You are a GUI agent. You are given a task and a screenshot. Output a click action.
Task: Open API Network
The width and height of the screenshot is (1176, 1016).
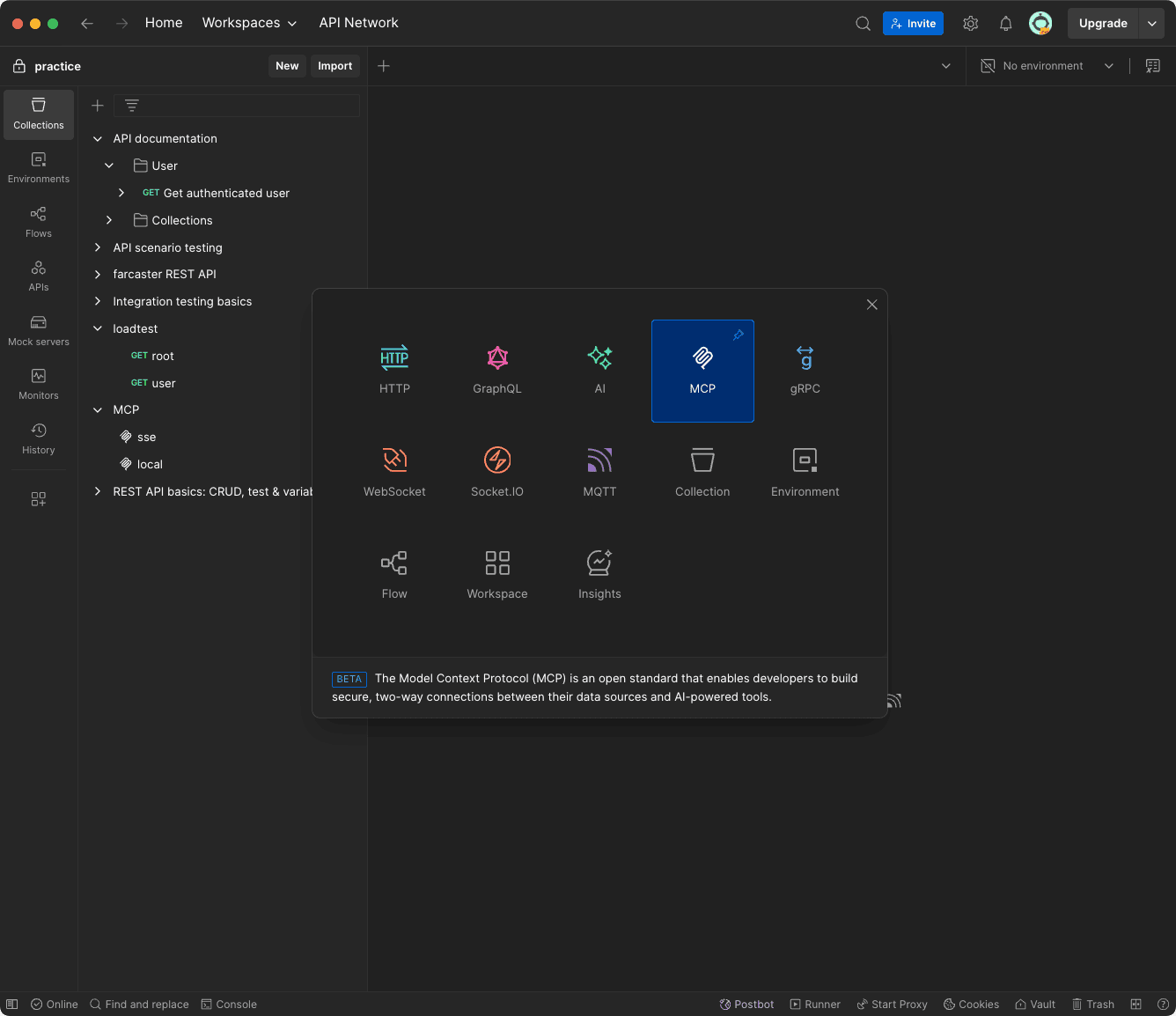pyautogui.click(x=358, y=23)
